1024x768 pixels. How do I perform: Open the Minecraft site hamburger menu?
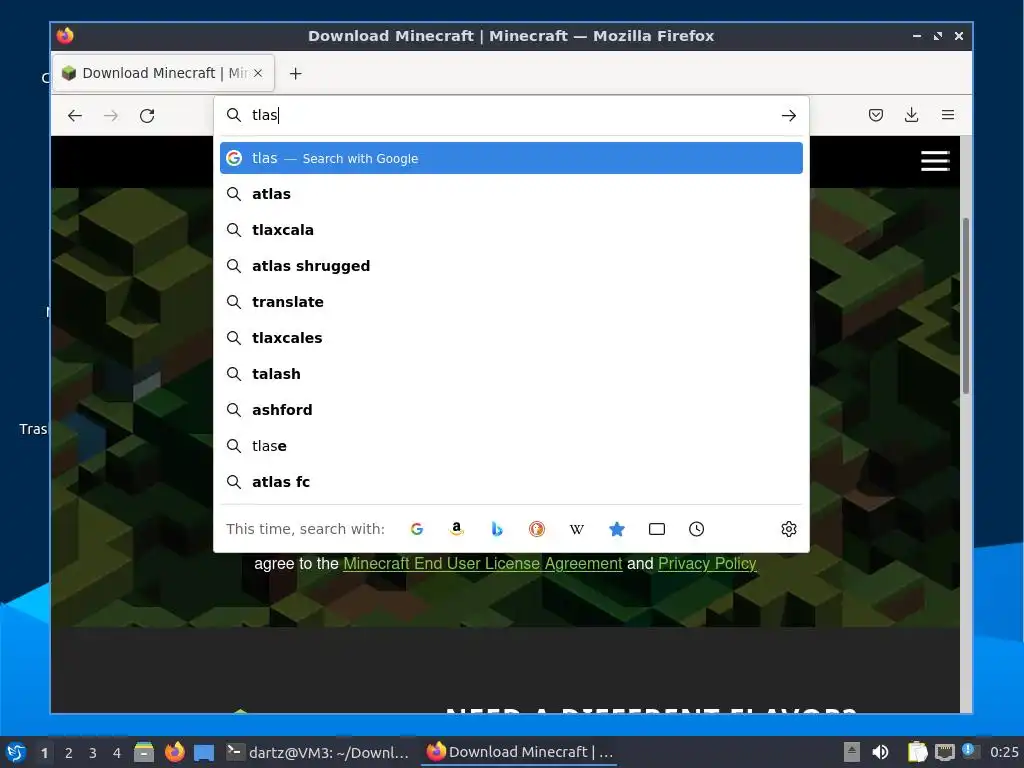coord(935,161)
